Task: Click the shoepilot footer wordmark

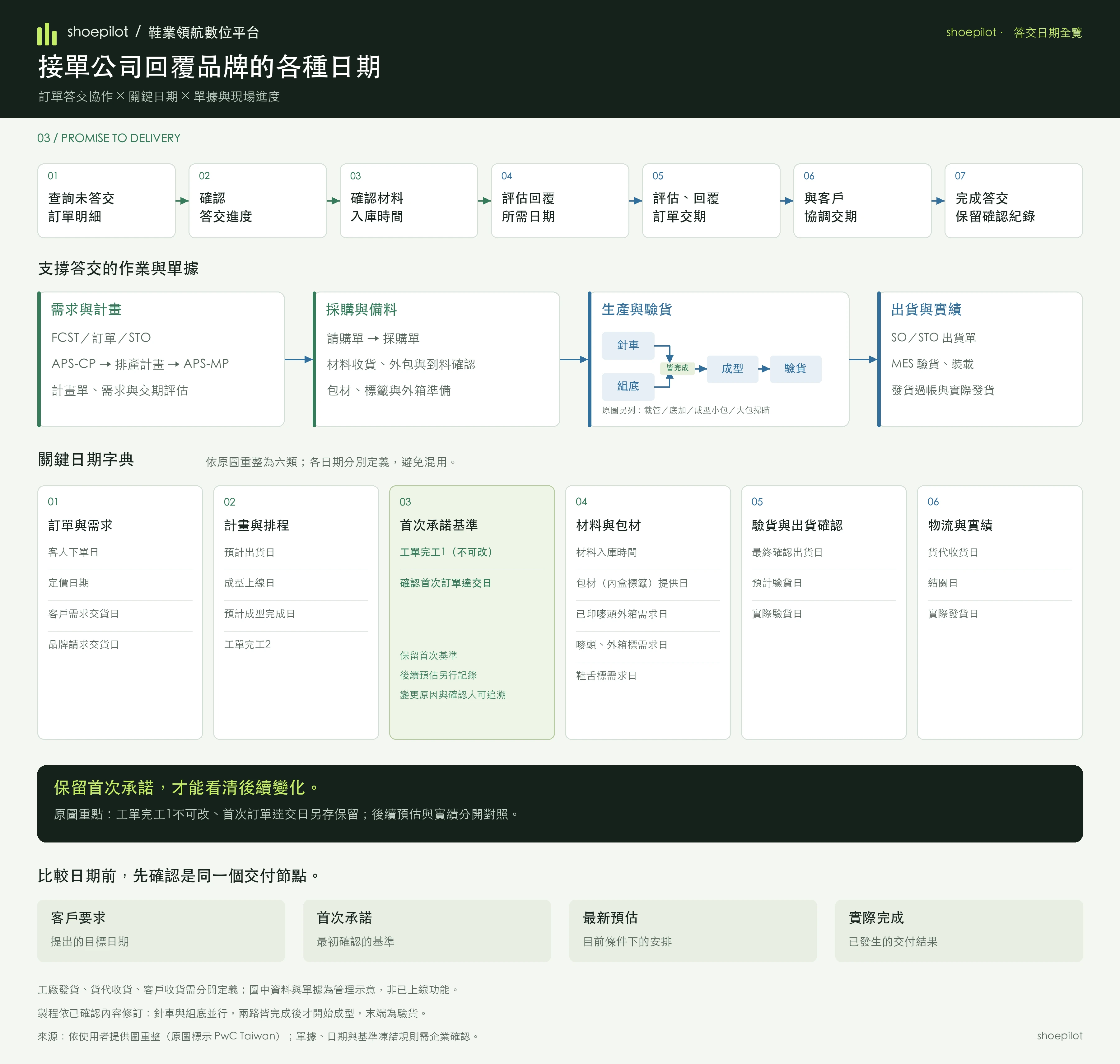Action: [1059, 1036]
